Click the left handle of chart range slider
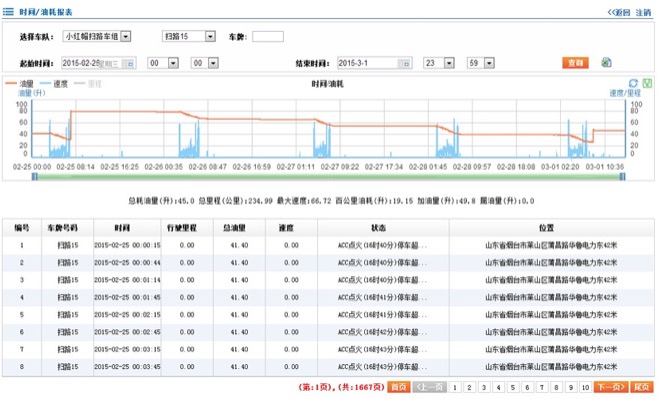This screenshot has height=399, width=658. click(x=35, y=177)
